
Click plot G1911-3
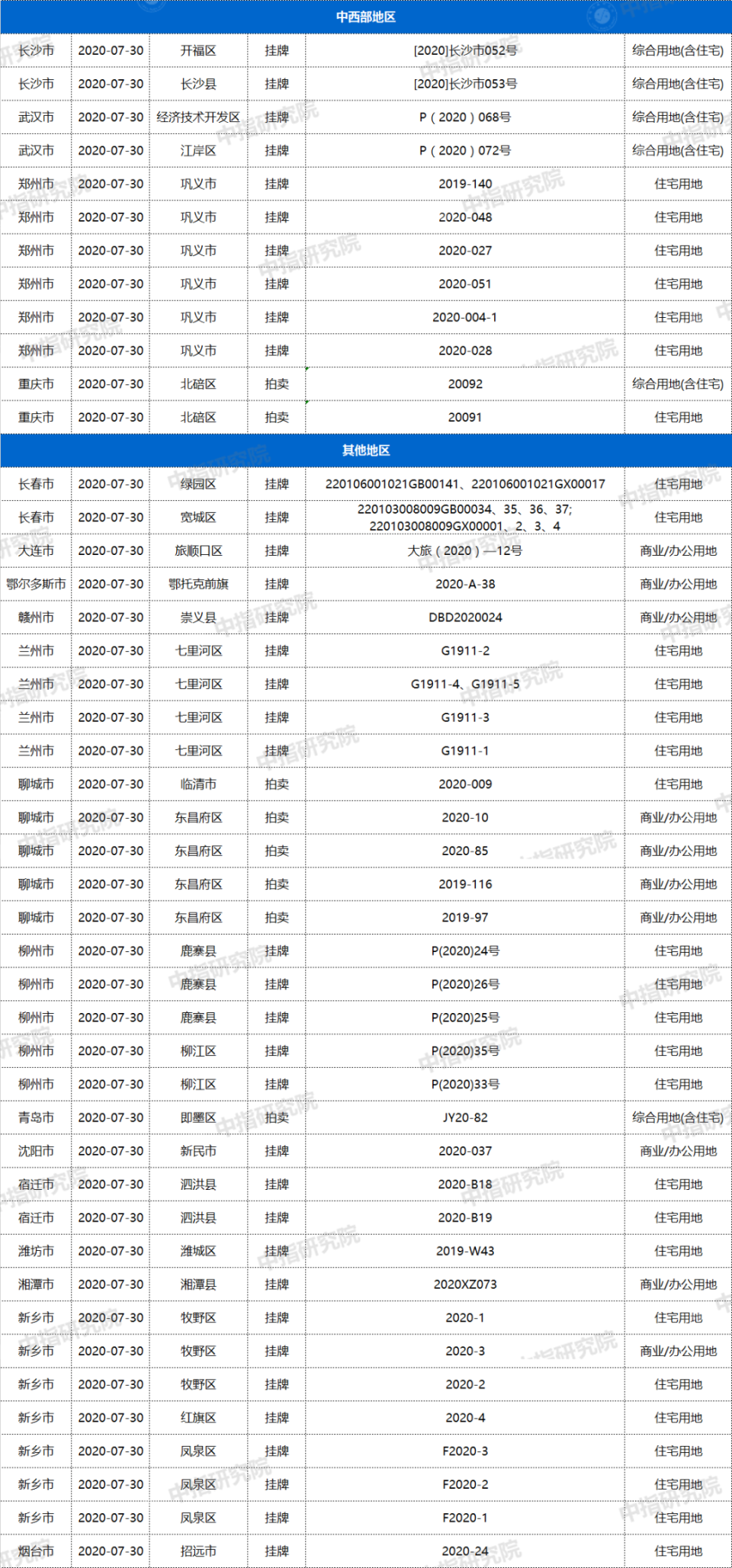pos(465,717)
